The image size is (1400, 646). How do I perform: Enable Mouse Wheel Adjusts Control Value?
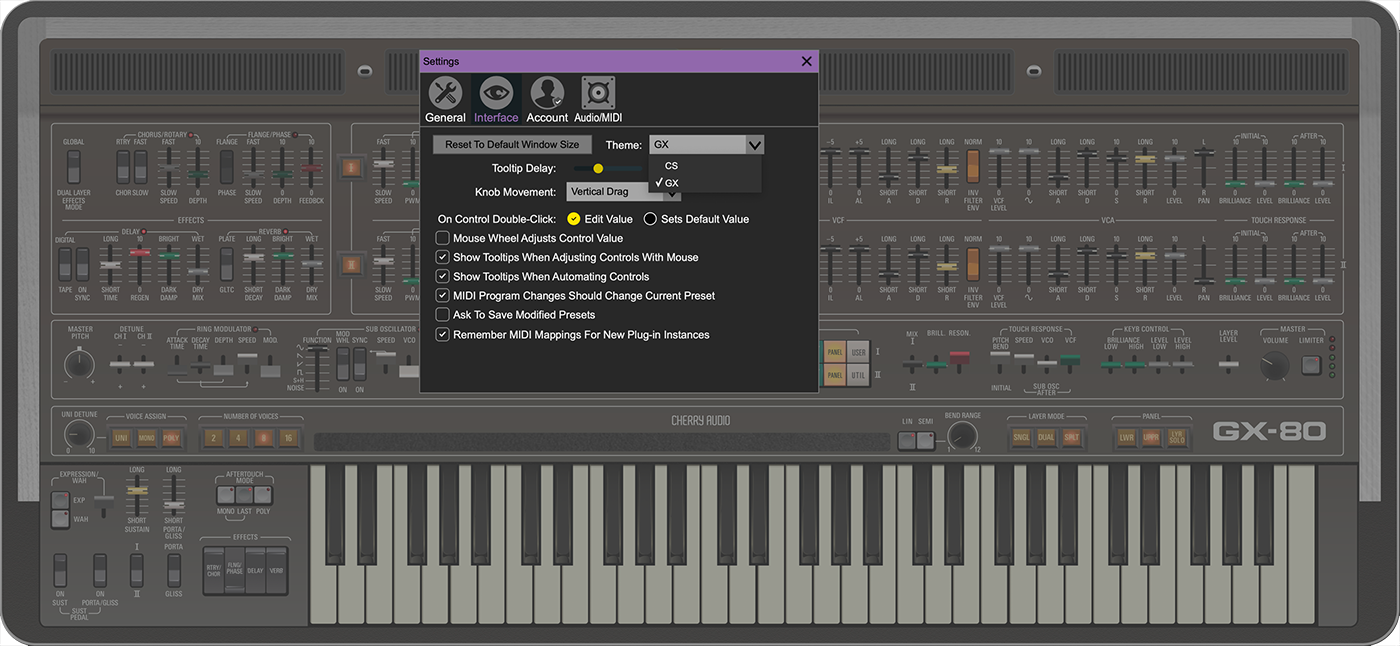(x=442, y=238)
